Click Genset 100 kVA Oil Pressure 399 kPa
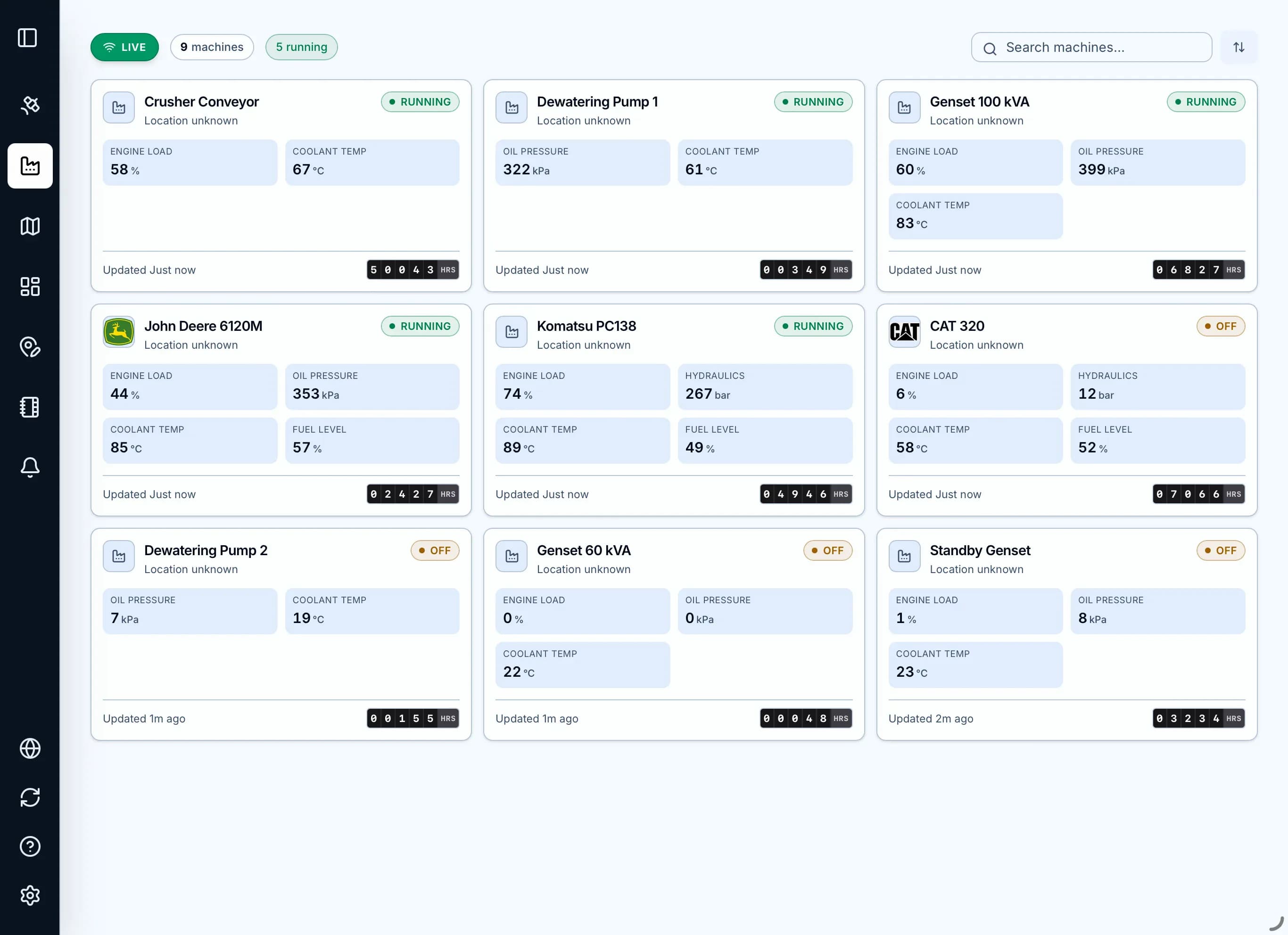The image size is (1288, 935). tap(1157, 163)
